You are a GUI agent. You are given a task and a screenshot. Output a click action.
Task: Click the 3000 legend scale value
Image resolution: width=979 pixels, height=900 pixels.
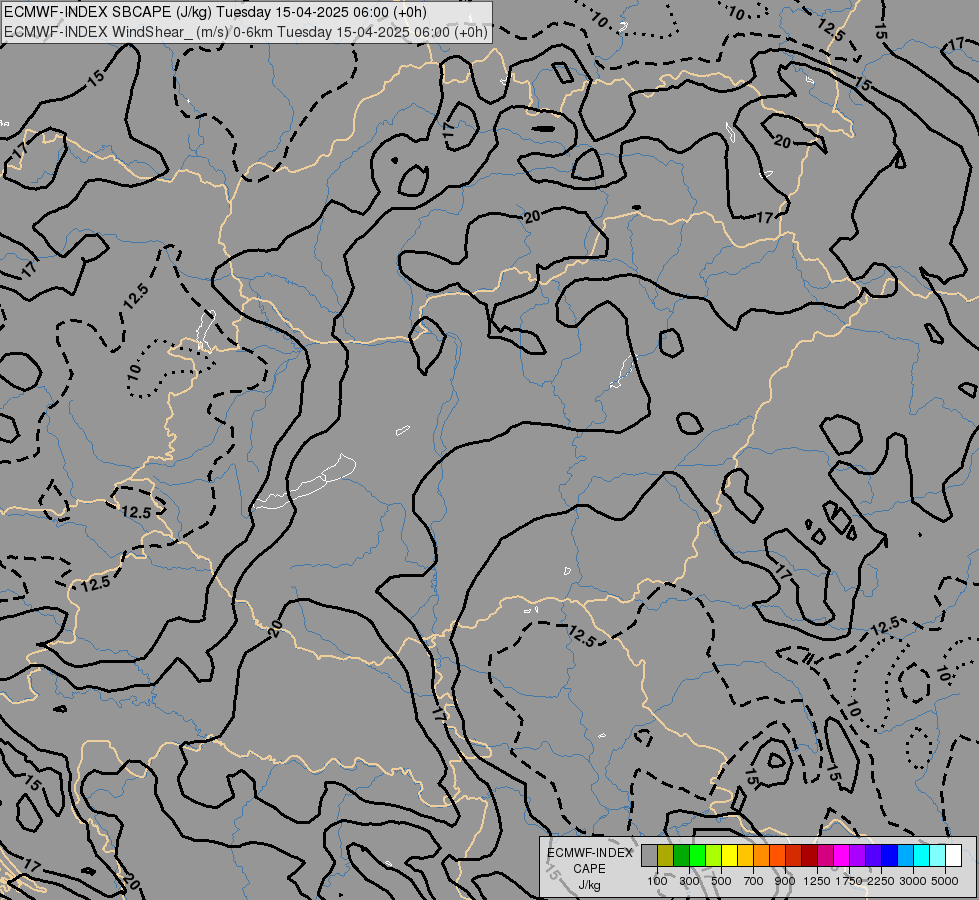(913, 881)
